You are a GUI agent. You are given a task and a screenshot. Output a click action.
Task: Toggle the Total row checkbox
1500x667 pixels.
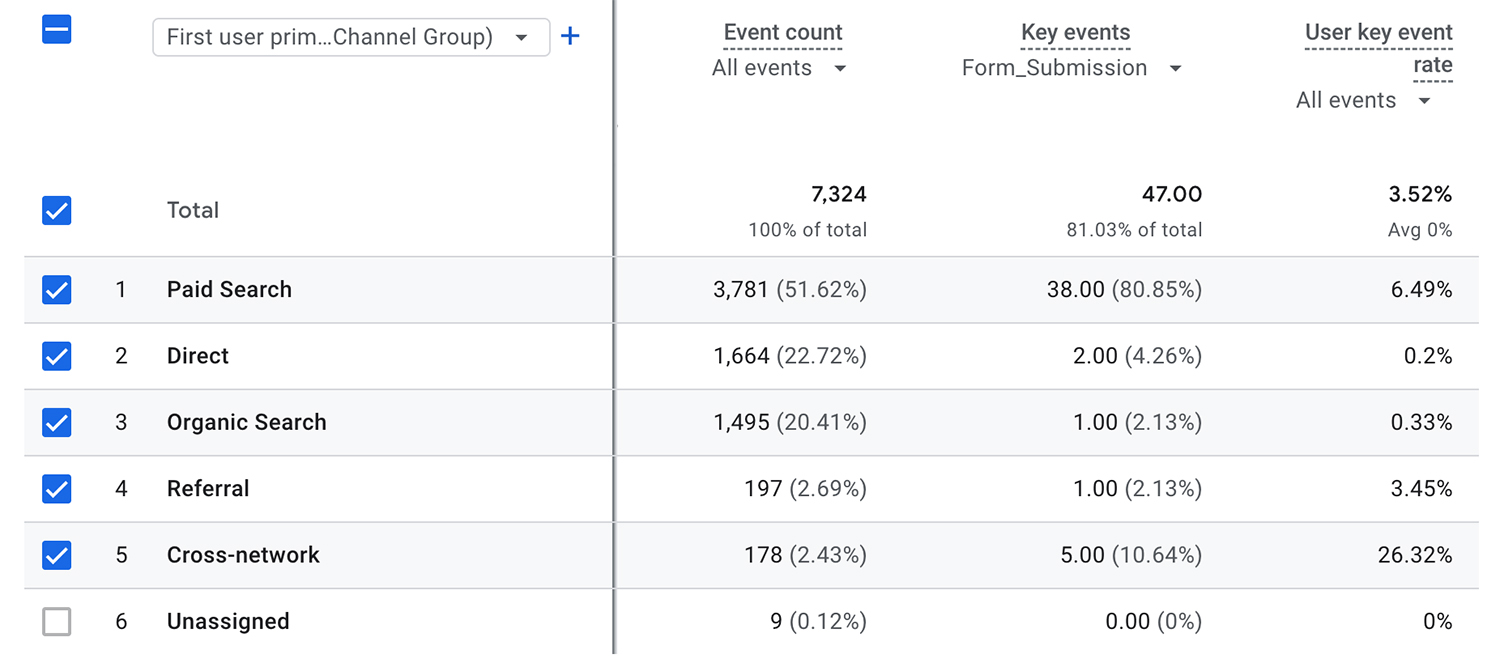pos(56,210)
